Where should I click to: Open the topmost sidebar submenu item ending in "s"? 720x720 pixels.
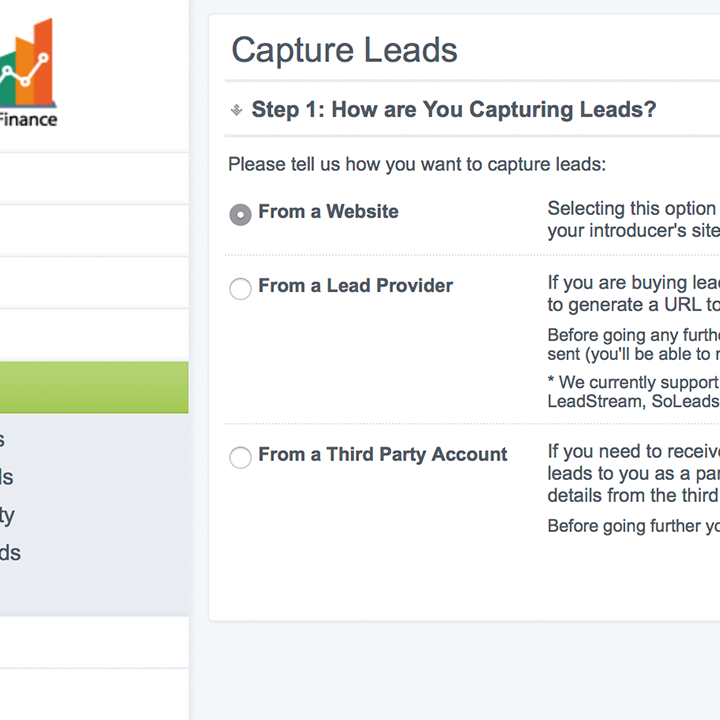(x=2, y=439)
